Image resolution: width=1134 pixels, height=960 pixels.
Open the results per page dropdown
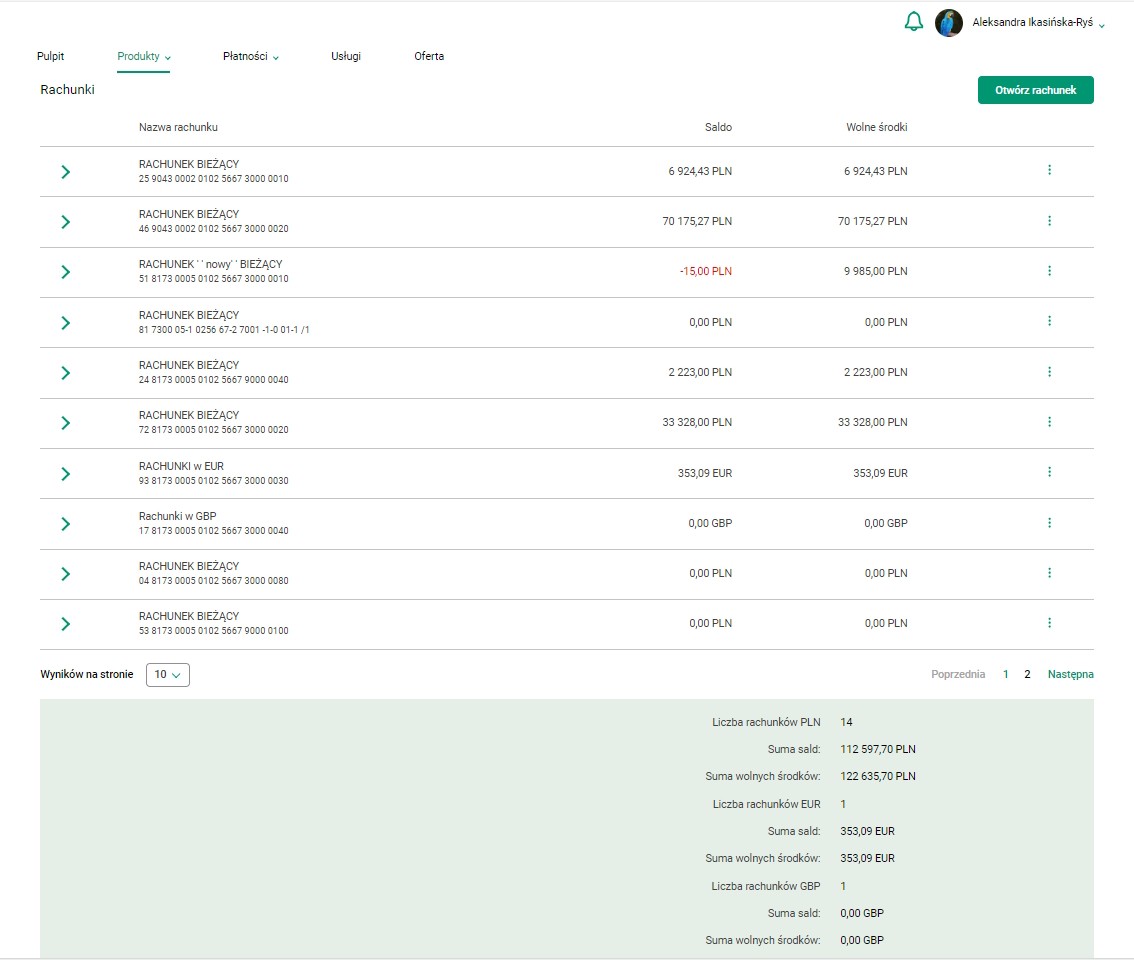click(167, 675)
